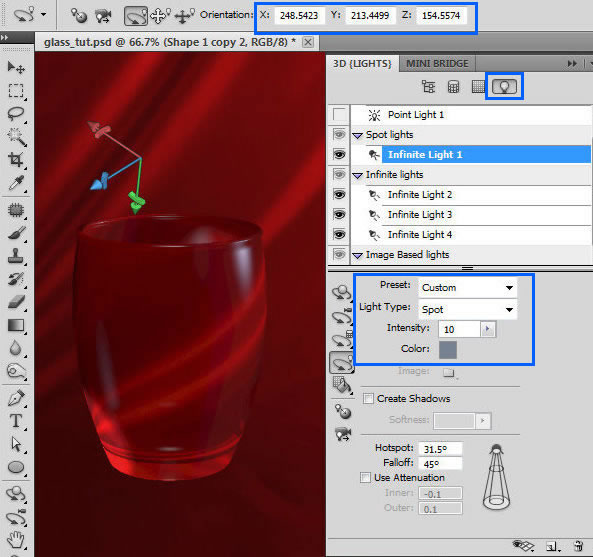The image size is (593, 557).
Task: Select the Horizontal Type tool
Action: tap(16, 420)
